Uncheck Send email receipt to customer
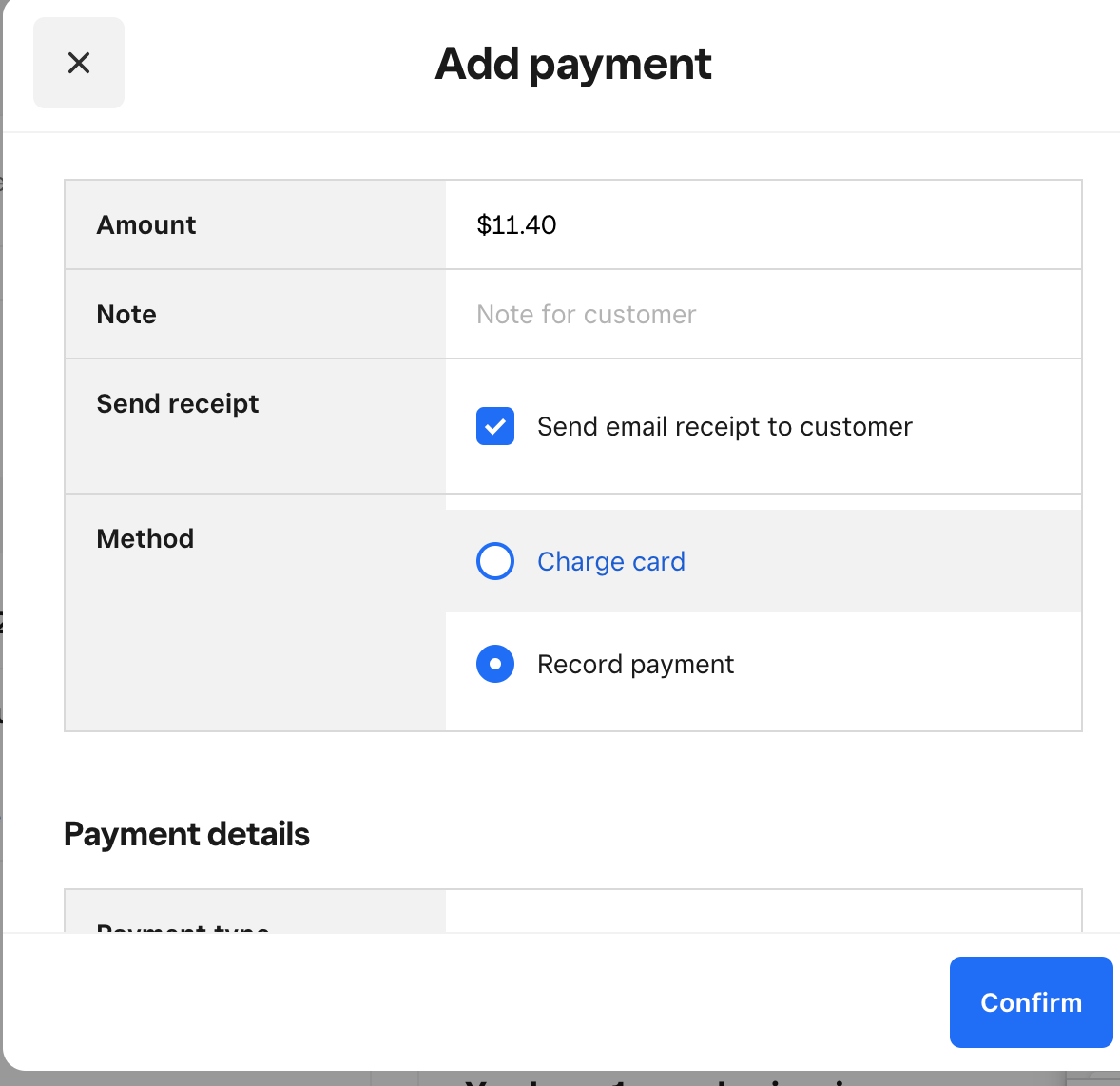This screenshot has width=1120, height=1086. tap(494, 426)
